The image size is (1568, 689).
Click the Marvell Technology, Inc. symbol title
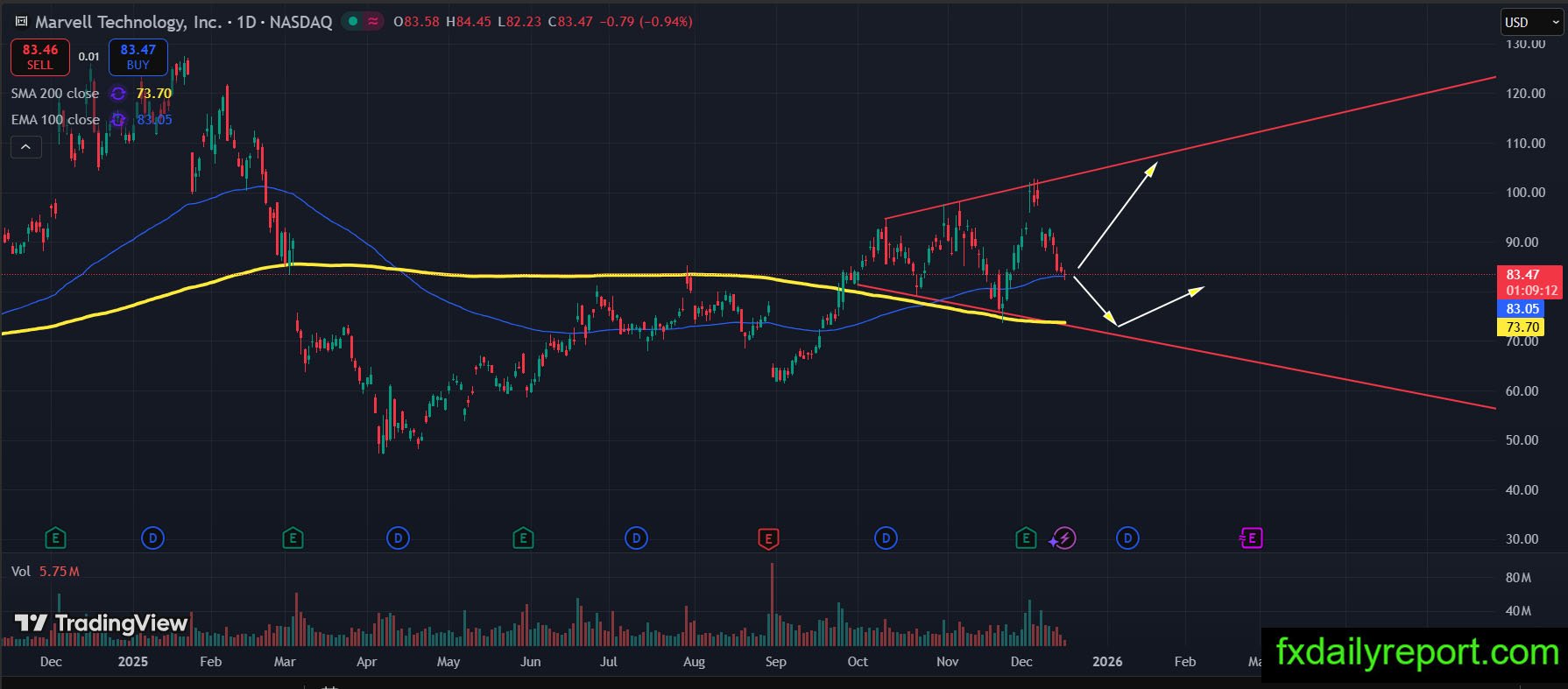(129, 22)
